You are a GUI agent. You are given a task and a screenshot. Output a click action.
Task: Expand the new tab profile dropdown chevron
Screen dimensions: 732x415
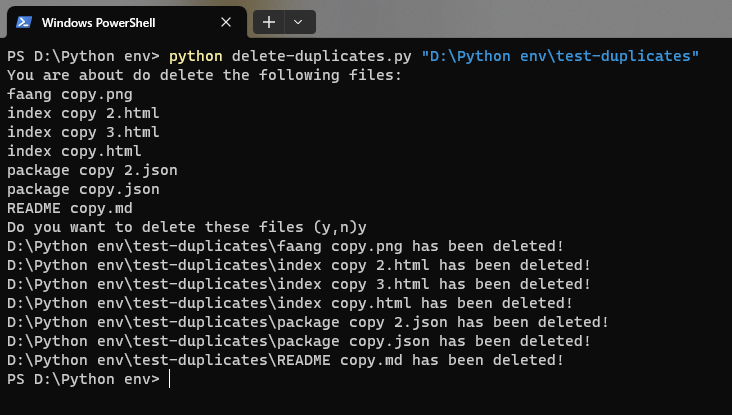298,21
